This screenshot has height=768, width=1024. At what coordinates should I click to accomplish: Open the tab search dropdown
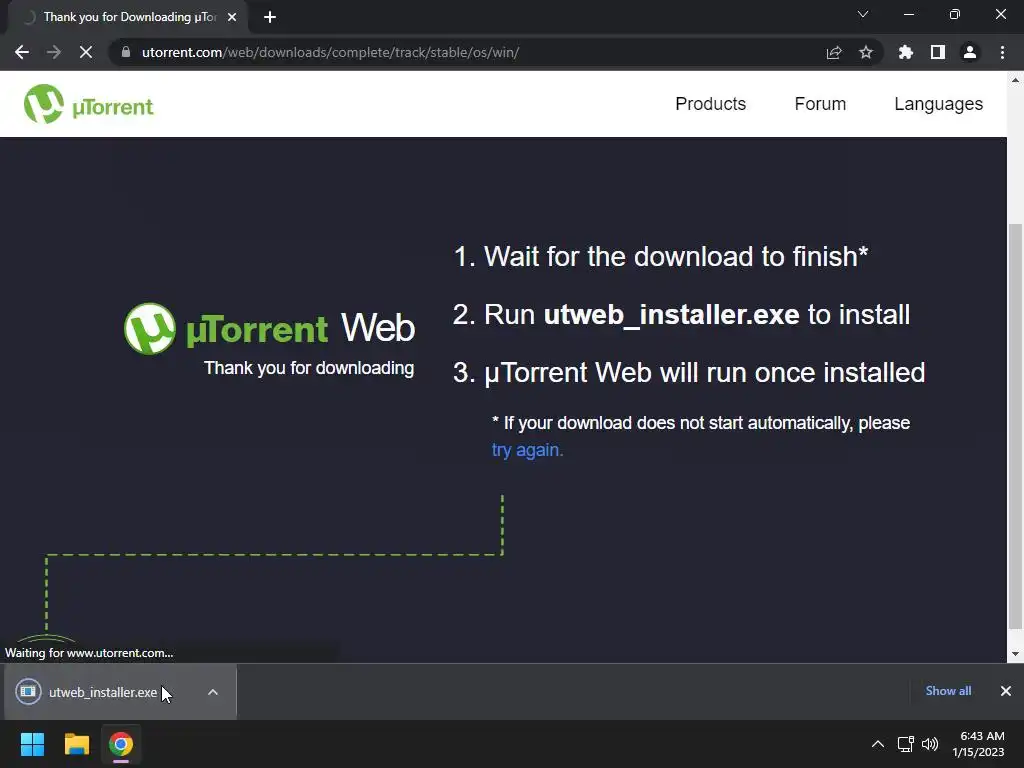pyautogui.click(x=863, y=14)
